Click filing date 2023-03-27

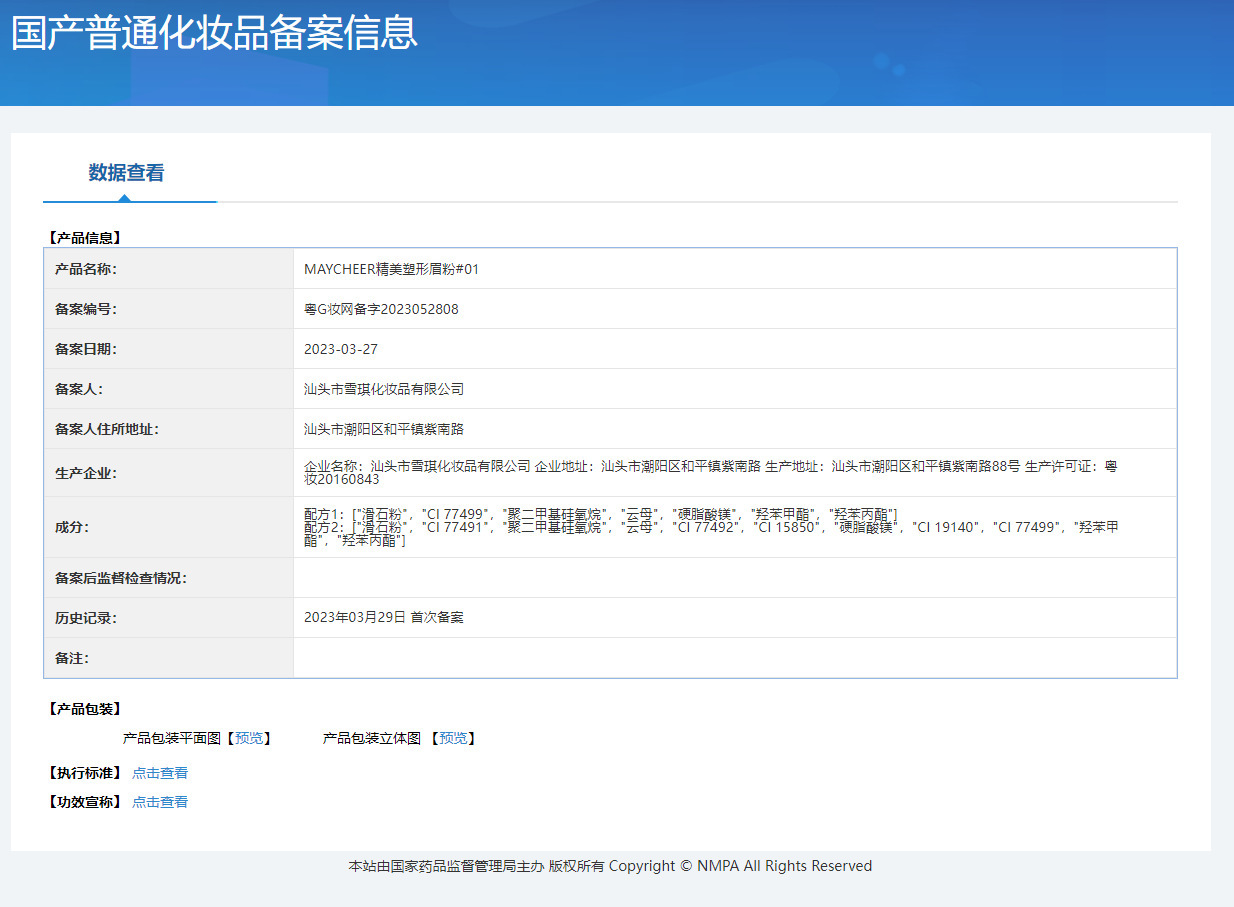[341, 349]
